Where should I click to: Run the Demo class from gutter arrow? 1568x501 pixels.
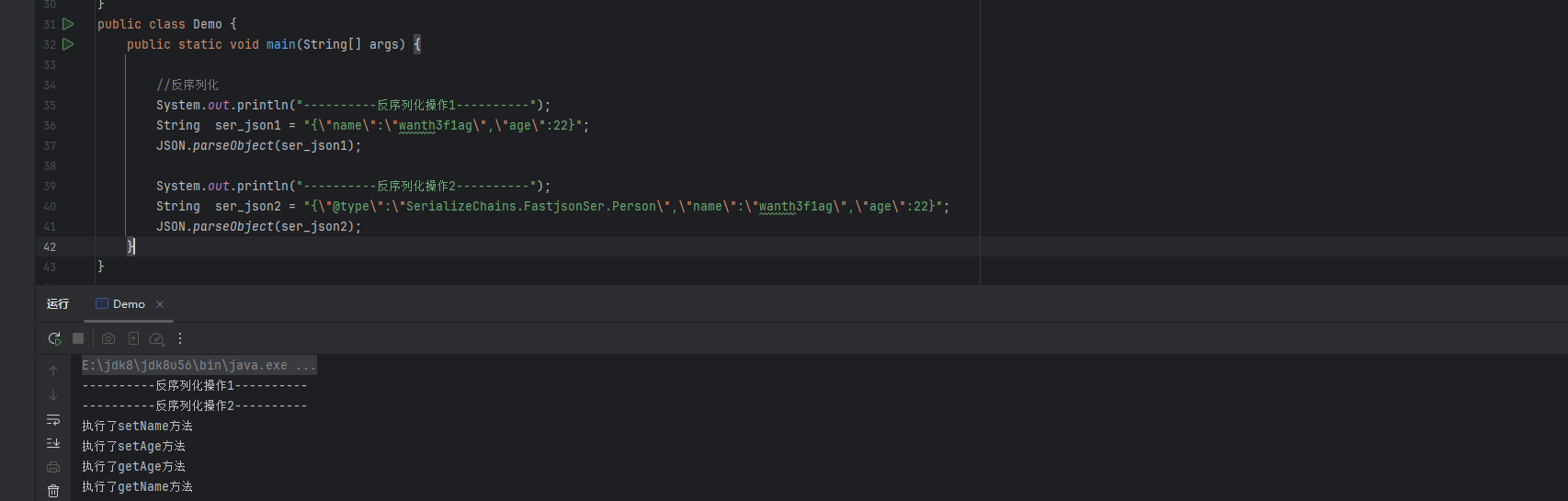68,24
